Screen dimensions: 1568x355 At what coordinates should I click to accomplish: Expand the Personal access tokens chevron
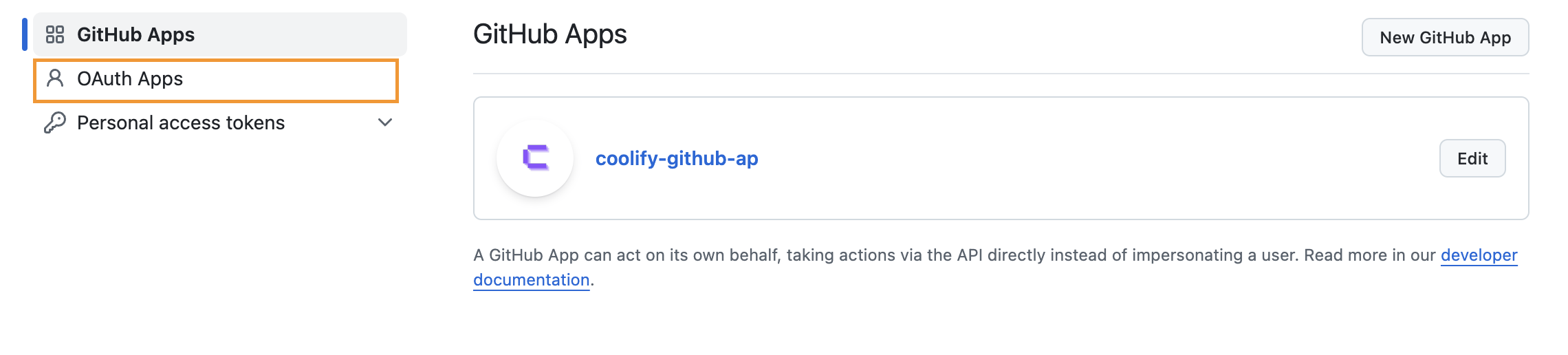[385, 122]
